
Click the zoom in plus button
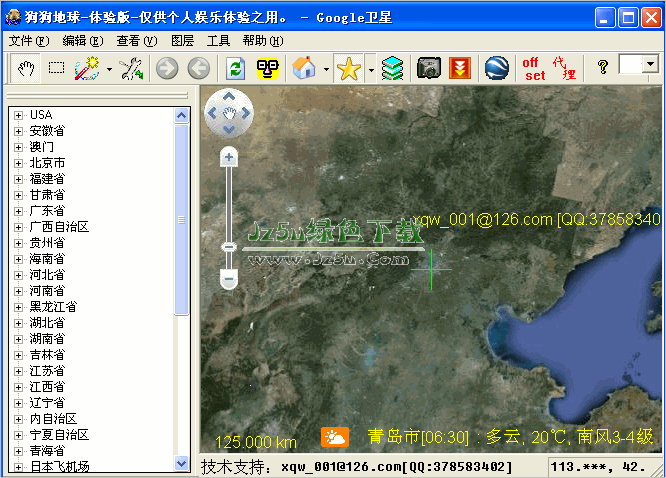click(229, 157)
